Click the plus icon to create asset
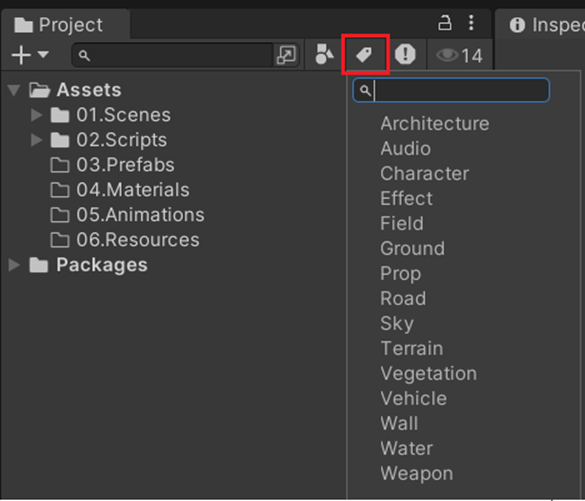 21,55
